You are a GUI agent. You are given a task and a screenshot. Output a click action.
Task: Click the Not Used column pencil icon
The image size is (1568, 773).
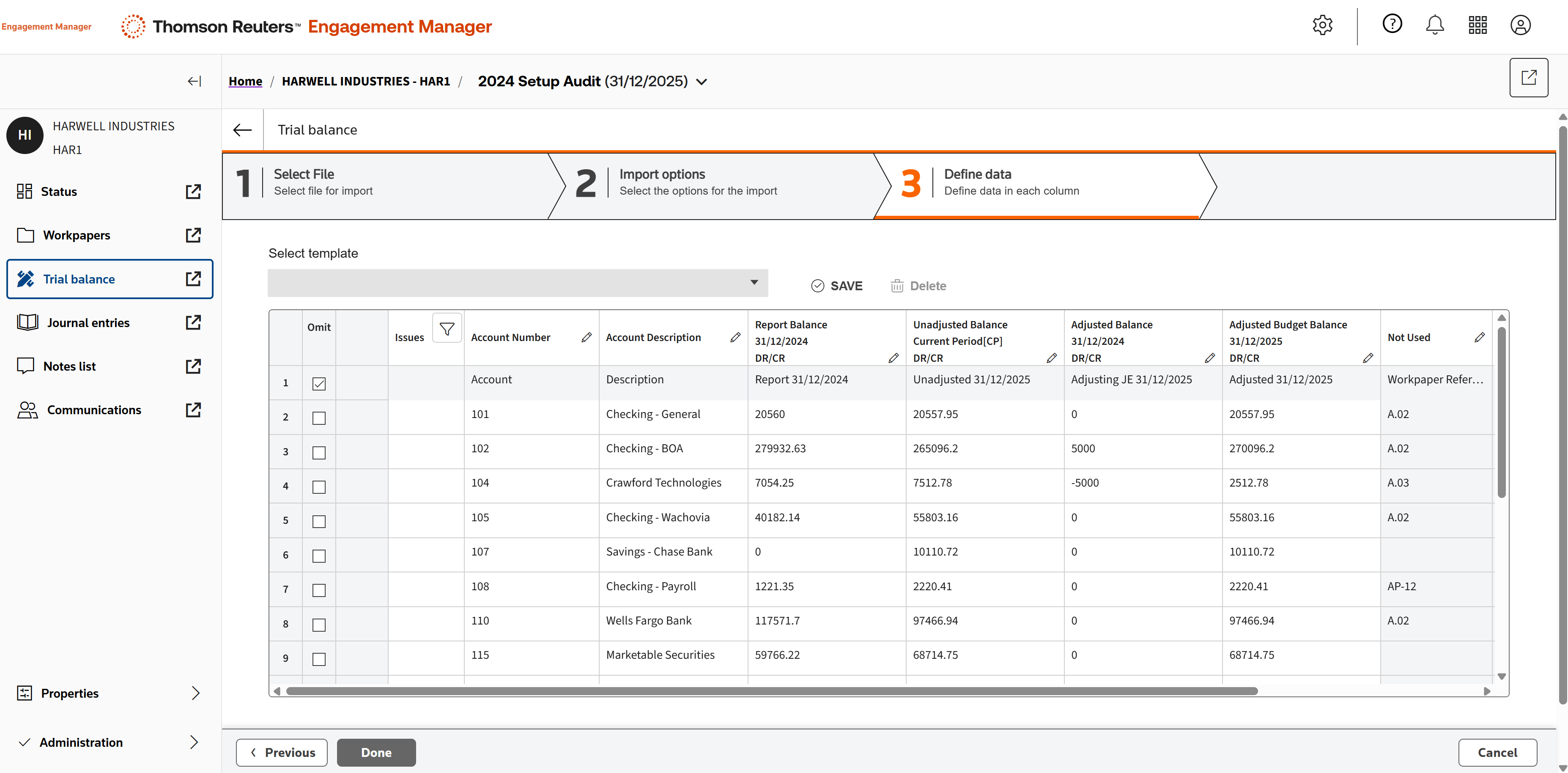(1479, 337)
